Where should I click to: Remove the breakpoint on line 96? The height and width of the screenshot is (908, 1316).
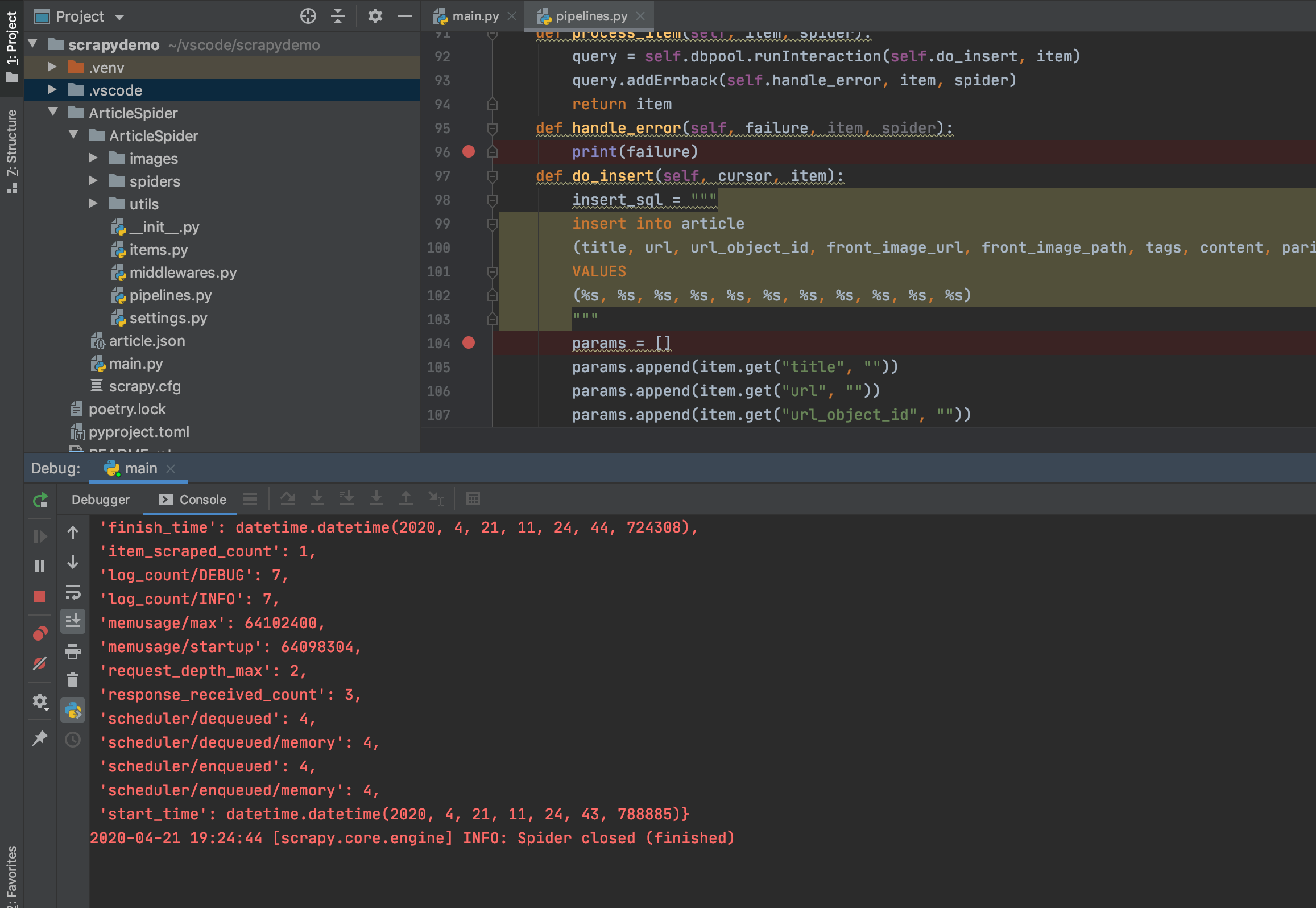(469, 151)
